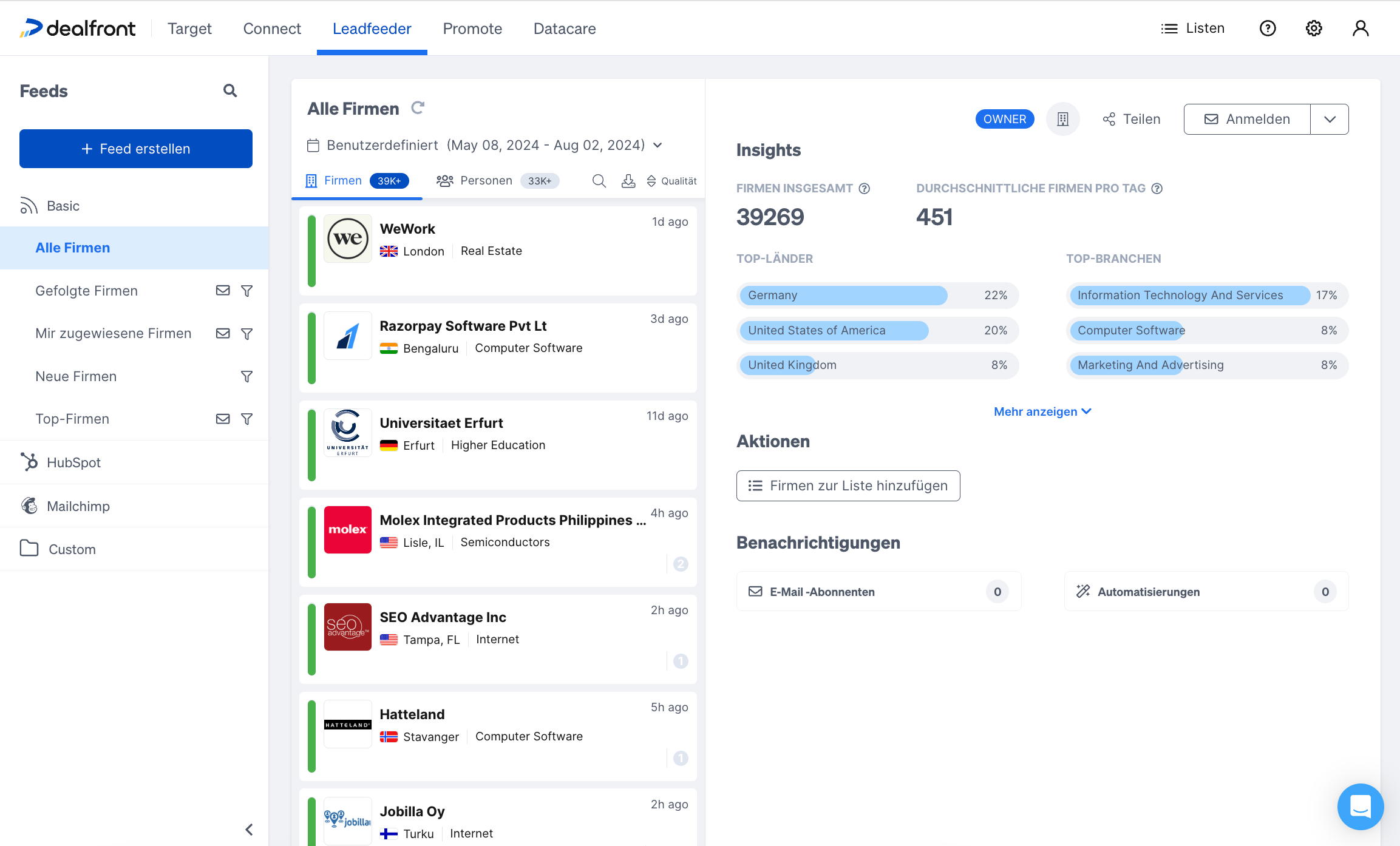Image resolution: width=1400 pixels, height=846 pixels.
Task: Open the help question mark icon
Action: click(x=1268, y=29)
